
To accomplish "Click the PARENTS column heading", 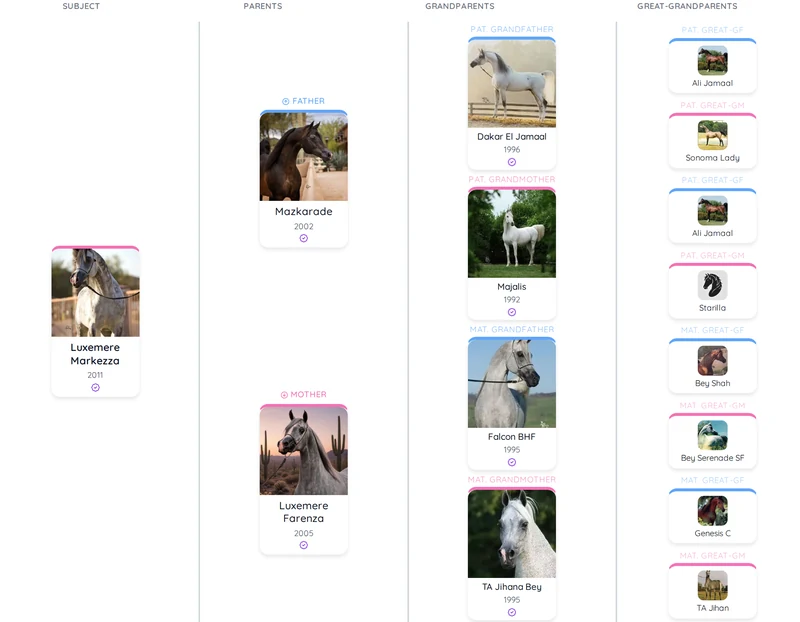I will tap(263, 6).
